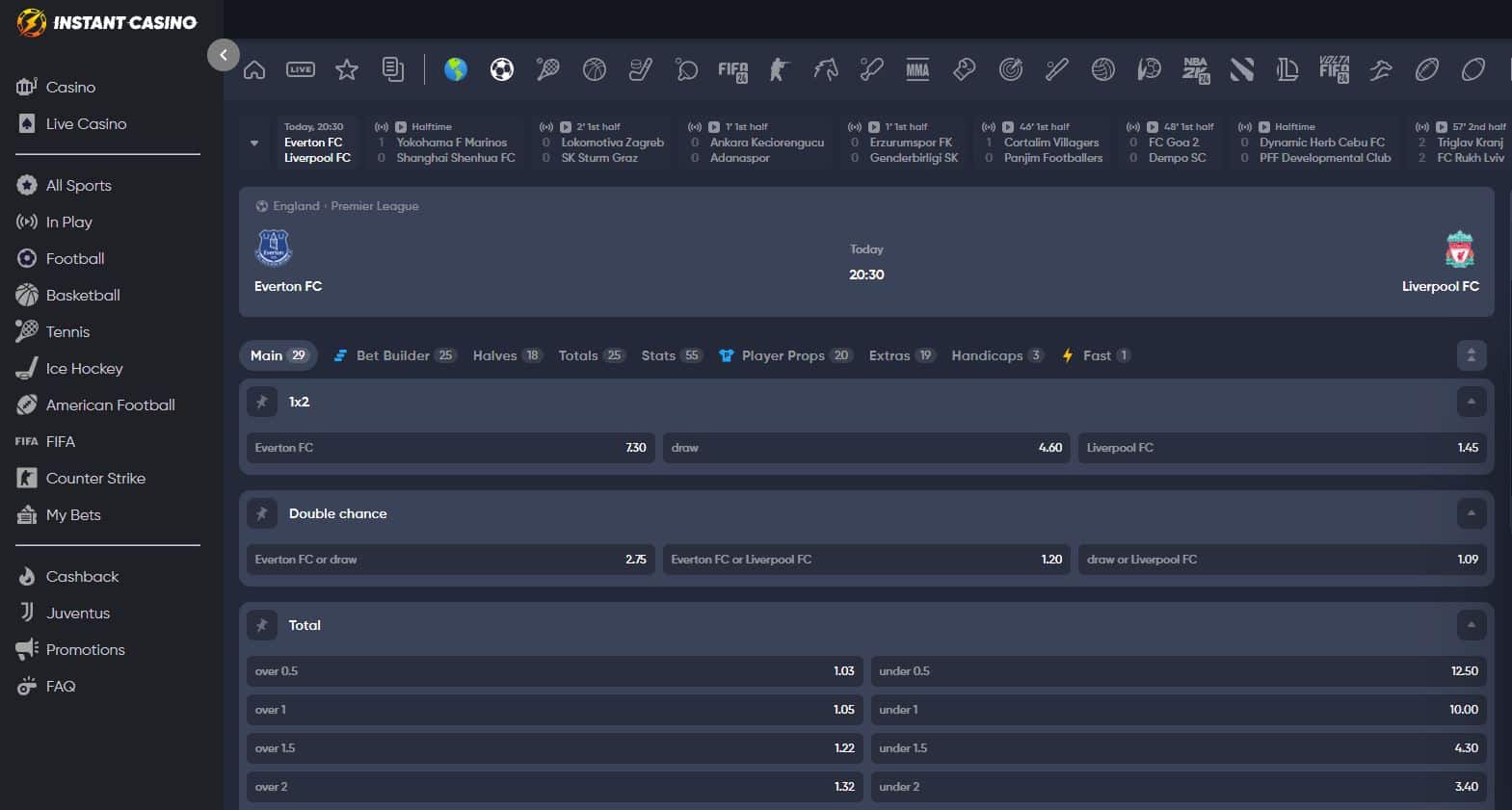Select the table tennis paddle icon

coord(687,69)
